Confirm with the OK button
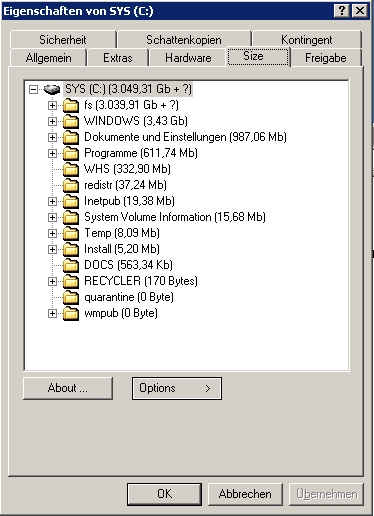Image resolution: width=374 pixels, height=516 pixels. [164, 494]
